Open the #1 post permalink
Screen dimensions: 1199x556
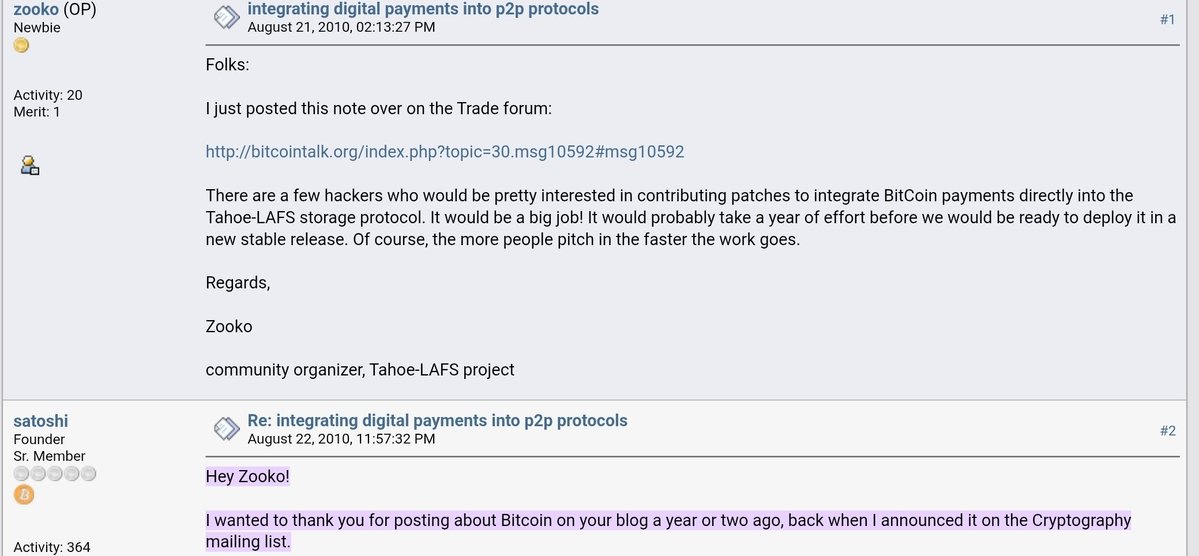pos(1167,19)
